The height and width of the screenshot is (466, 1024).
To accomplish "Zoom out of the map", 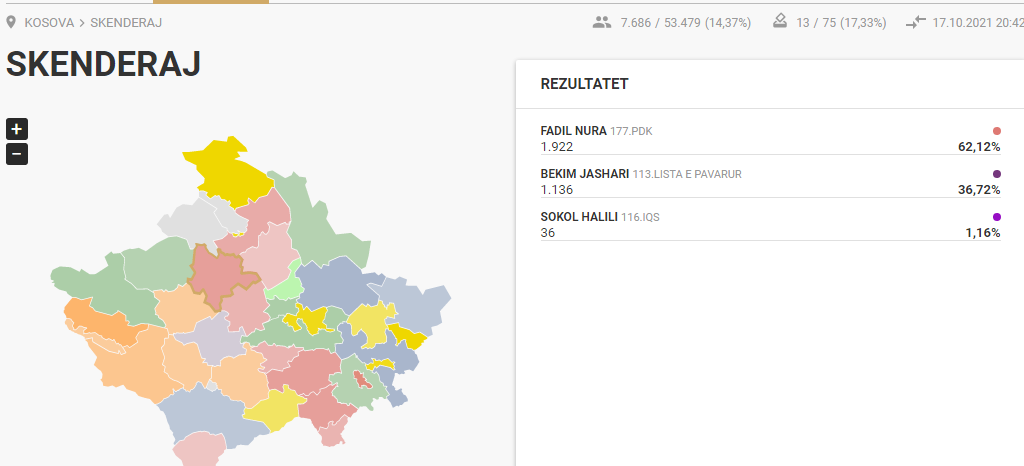I will (16, 154).
